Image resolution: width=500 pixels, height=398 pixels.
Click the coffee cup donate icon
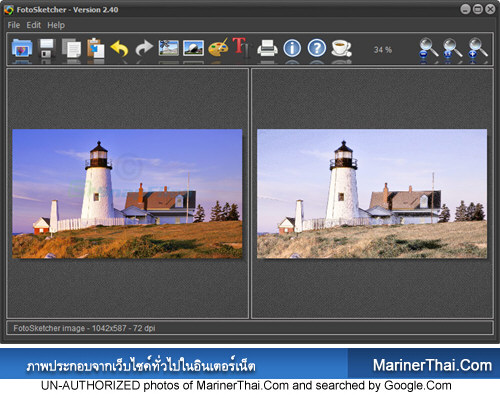pos(341,48)
